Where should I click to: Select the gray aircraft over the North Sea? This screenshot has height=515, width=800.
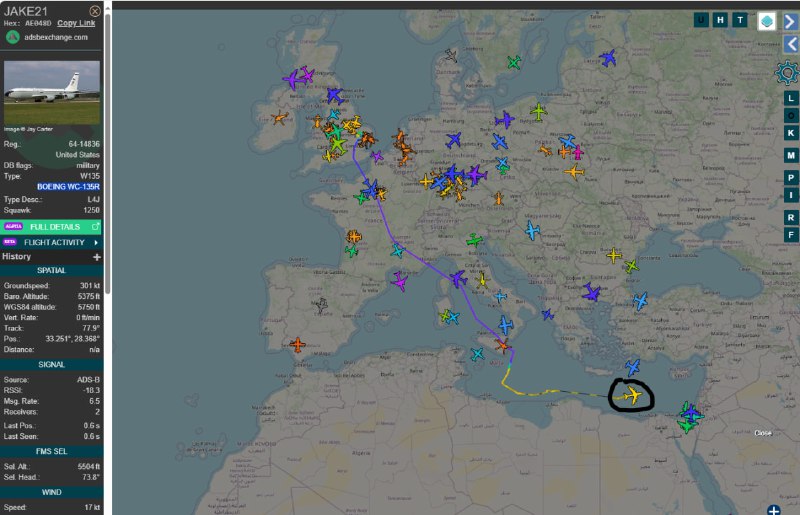tap(451, 55)
